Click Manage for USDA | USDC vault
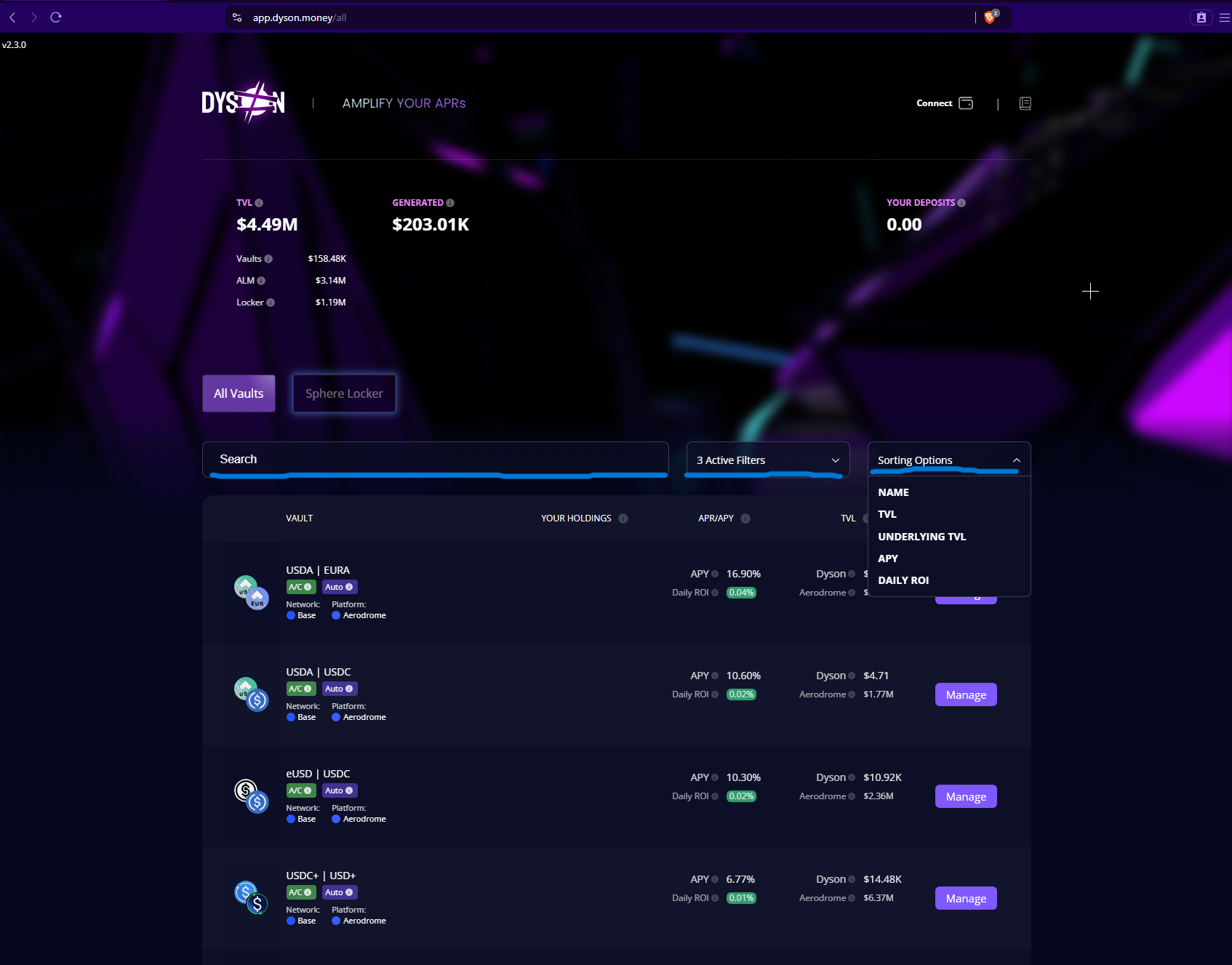1232x965 pixels. pos(965,694)
